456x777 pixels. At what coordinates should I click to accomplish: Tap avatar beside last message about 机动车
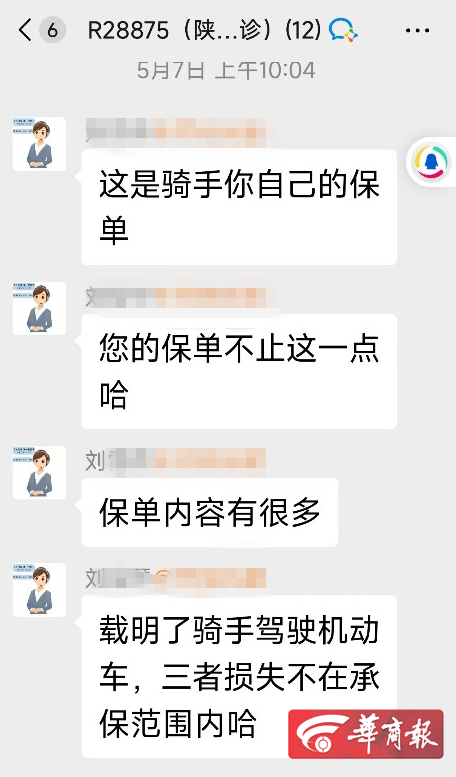tap(39, 590)
